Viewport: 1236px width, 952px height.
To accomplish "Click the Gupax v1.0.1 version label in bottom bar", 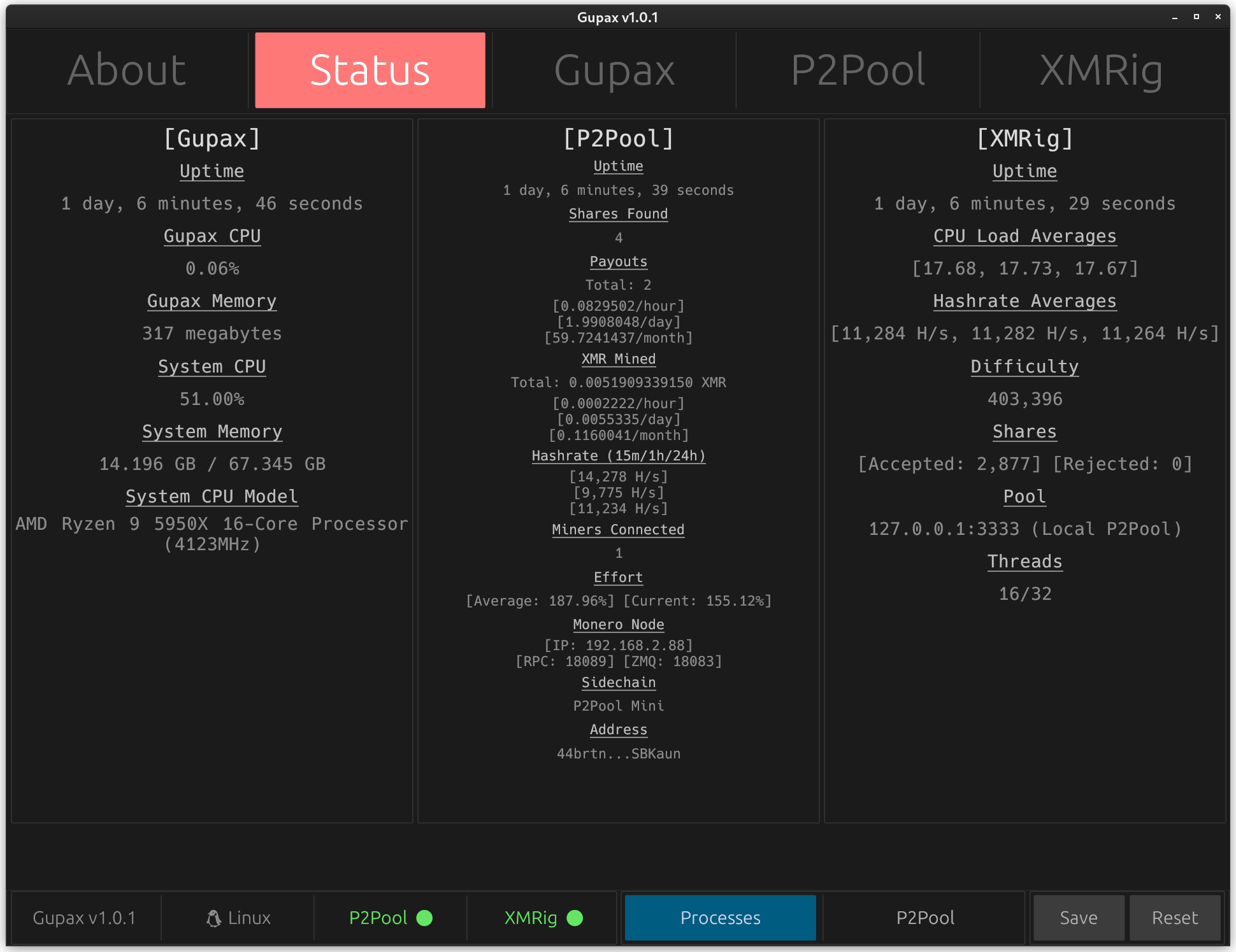I will 84,918.
